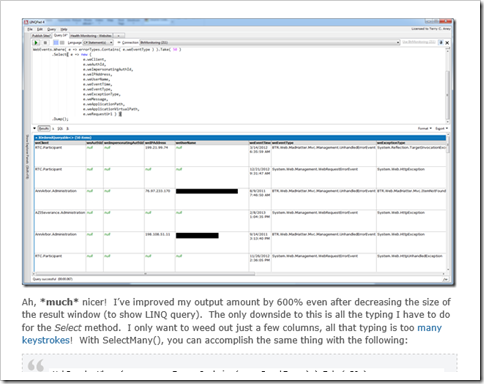Open the File menu in LINQPad
Viewport: 484px width, 384px height.
click(30, 29)
